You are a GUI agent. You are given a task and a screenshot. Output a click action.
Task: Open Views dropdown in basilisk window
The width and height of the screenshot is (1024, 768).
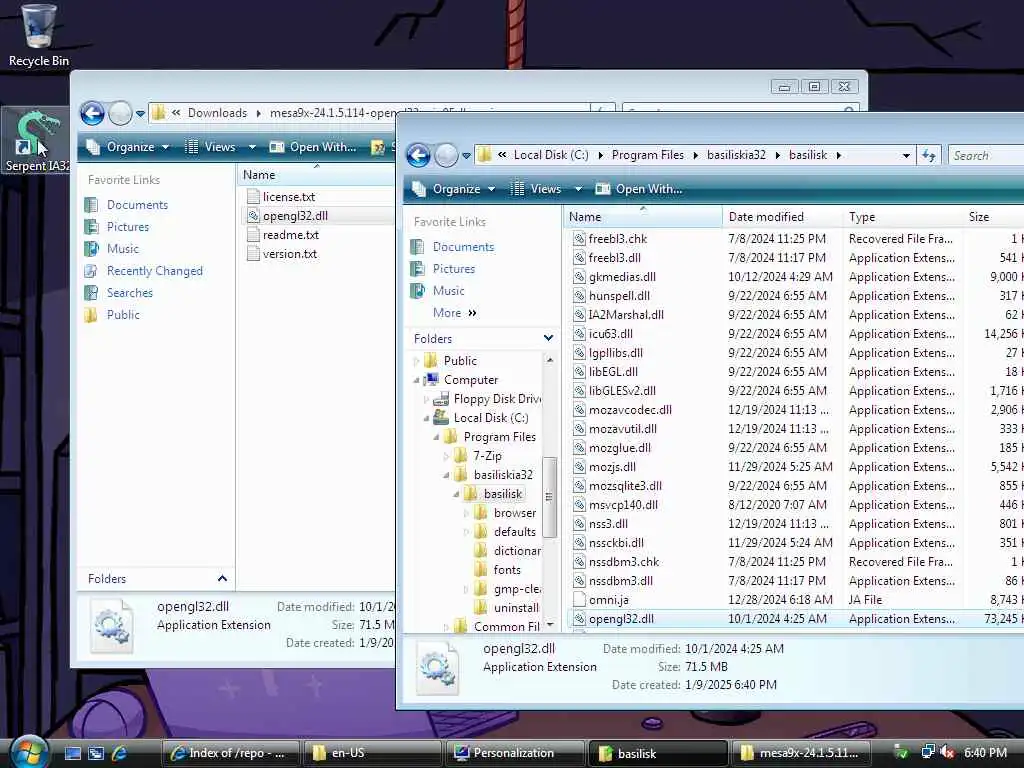click(x=578, y=189)
